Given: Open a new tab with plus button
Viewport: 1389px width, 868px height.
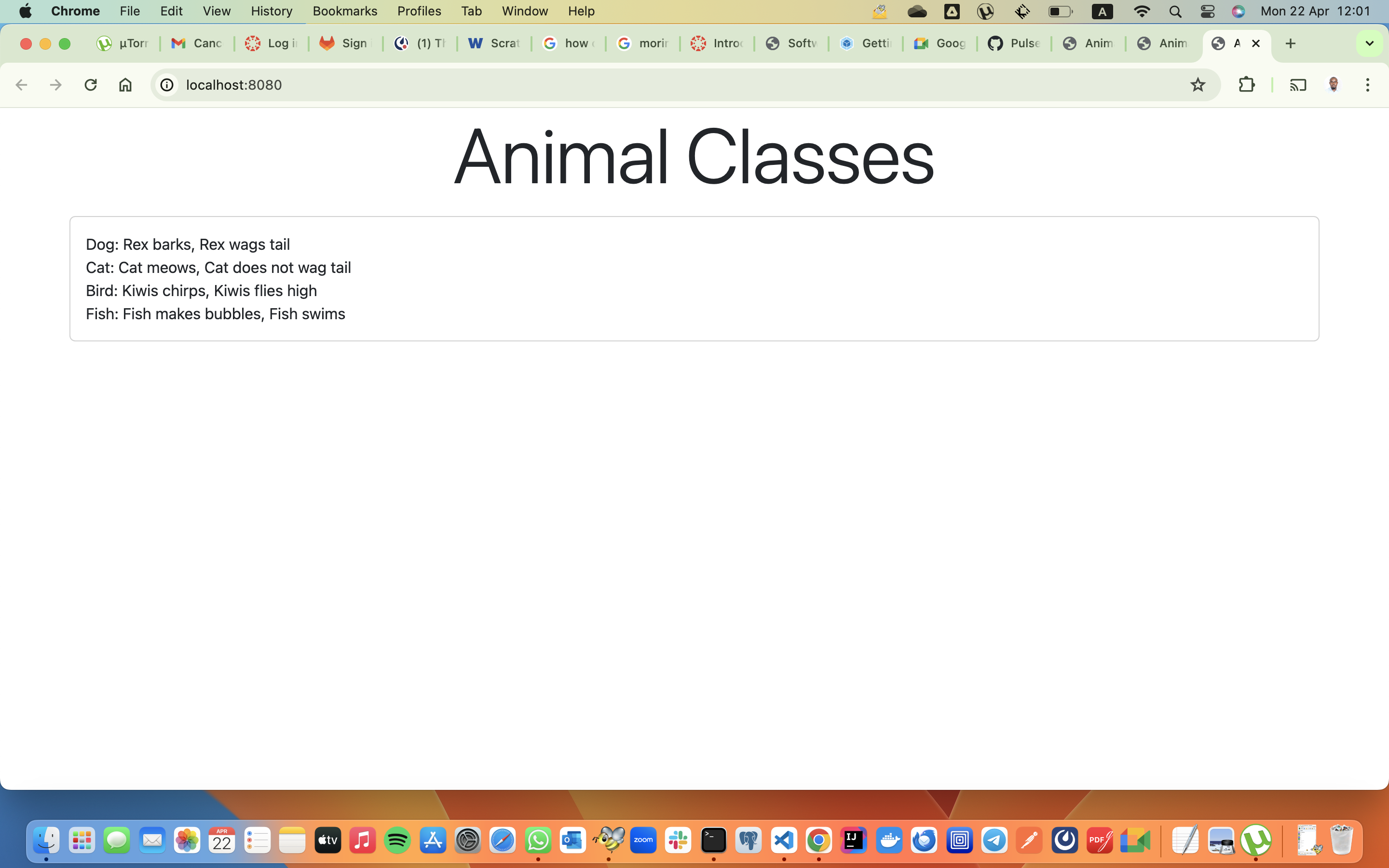Looking at the screenshot, I should tap(1290, 43).
